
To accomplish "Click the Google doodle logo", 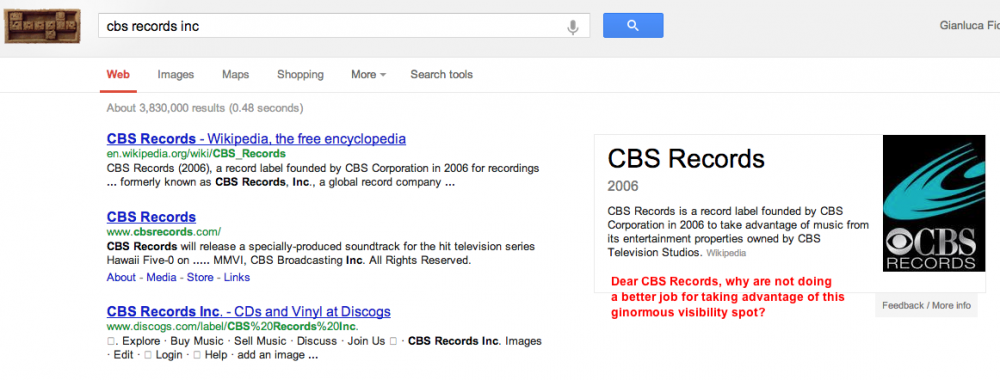I will (x=42, y=26).
